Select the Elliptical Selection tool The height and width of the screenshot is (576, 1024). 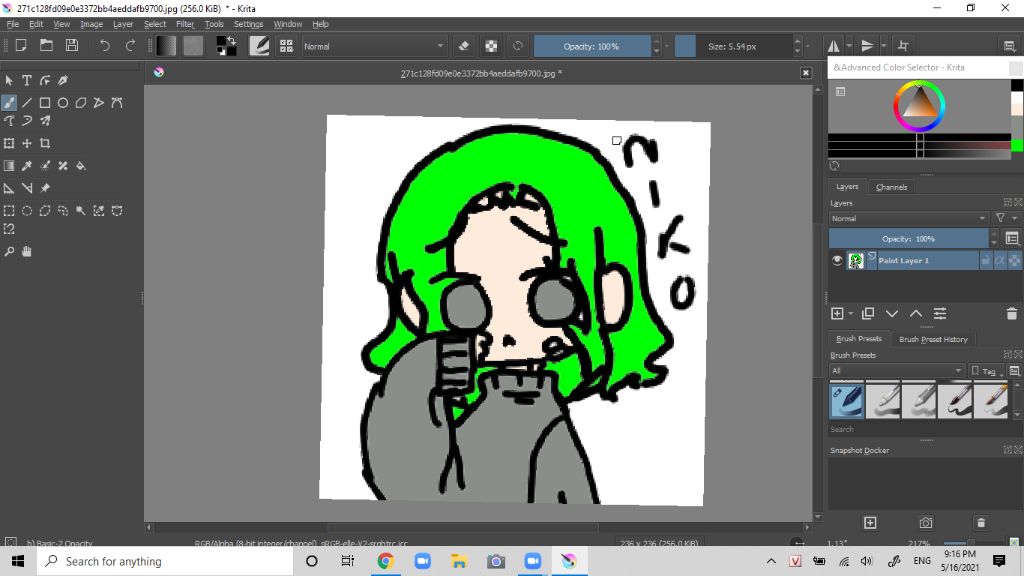pyautogui.click(x=27, y=211)
